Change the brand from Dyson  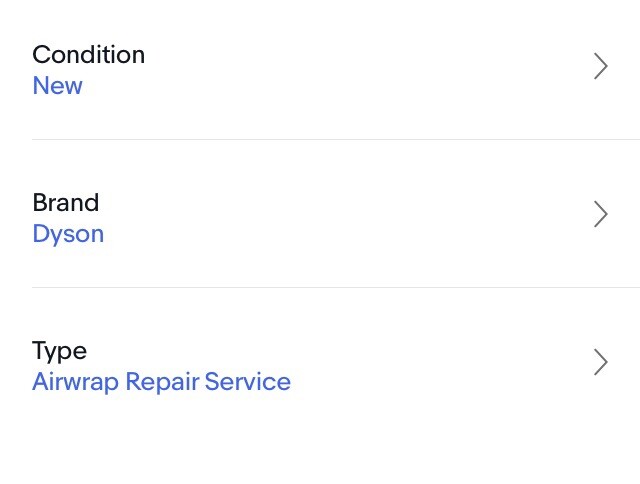pyautogui.click(x=320, y=218)
